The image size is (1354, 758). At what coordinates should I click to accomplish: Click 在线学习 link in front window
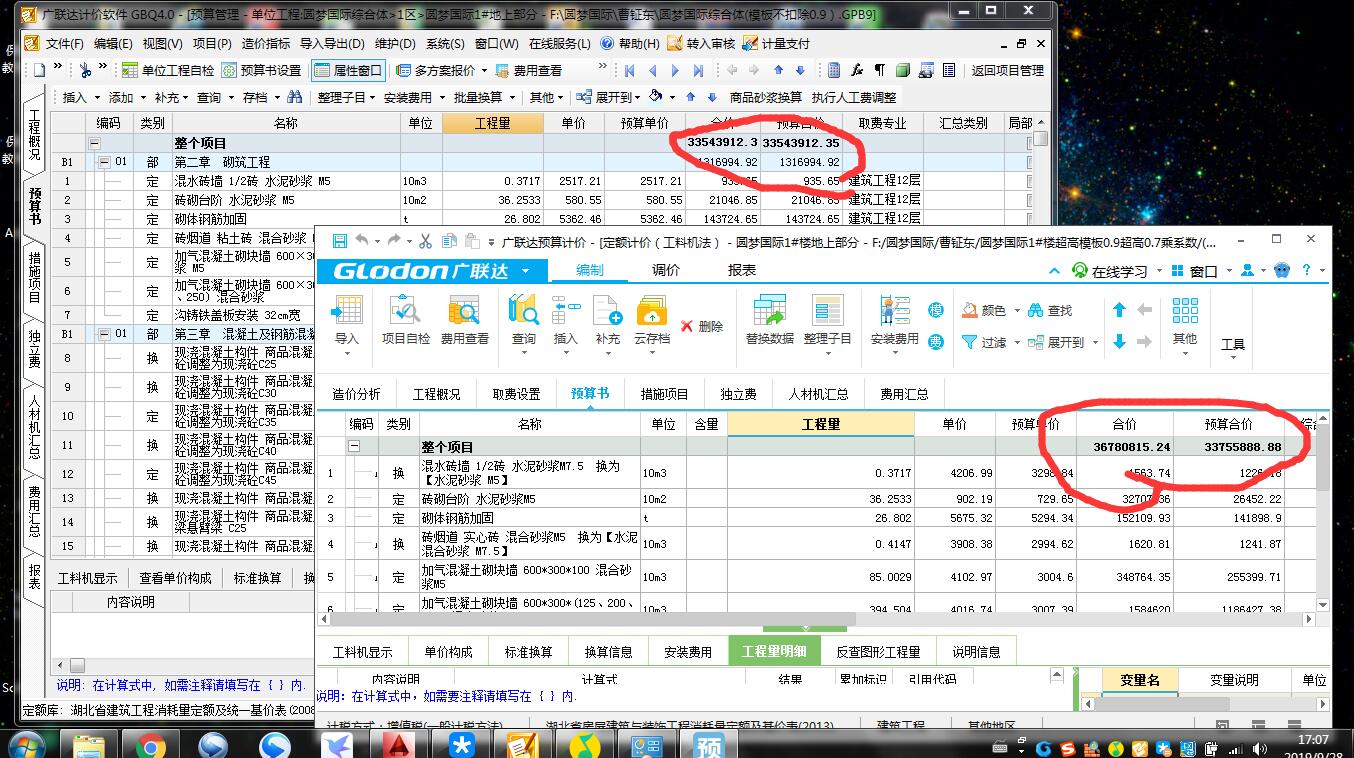pyautogui.click(x=1111, y=271)
